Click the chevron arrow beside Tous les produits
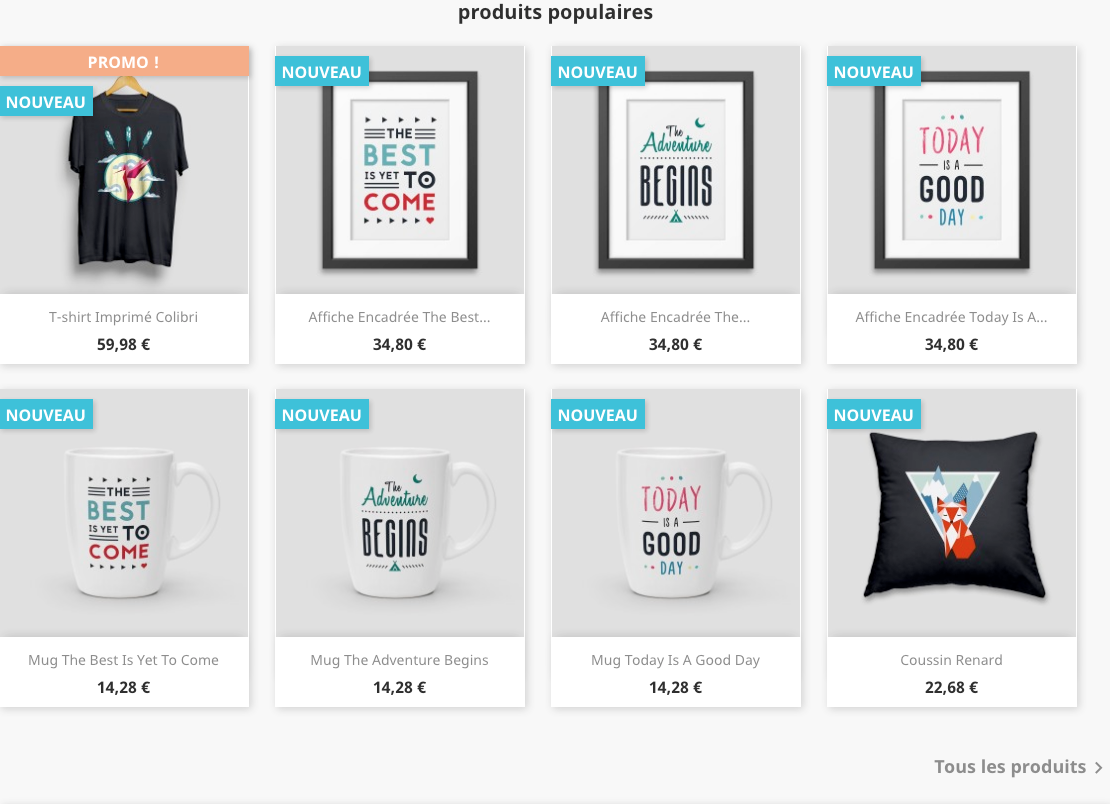Screen dimensions: 1110x804 tap(1098, 767)
